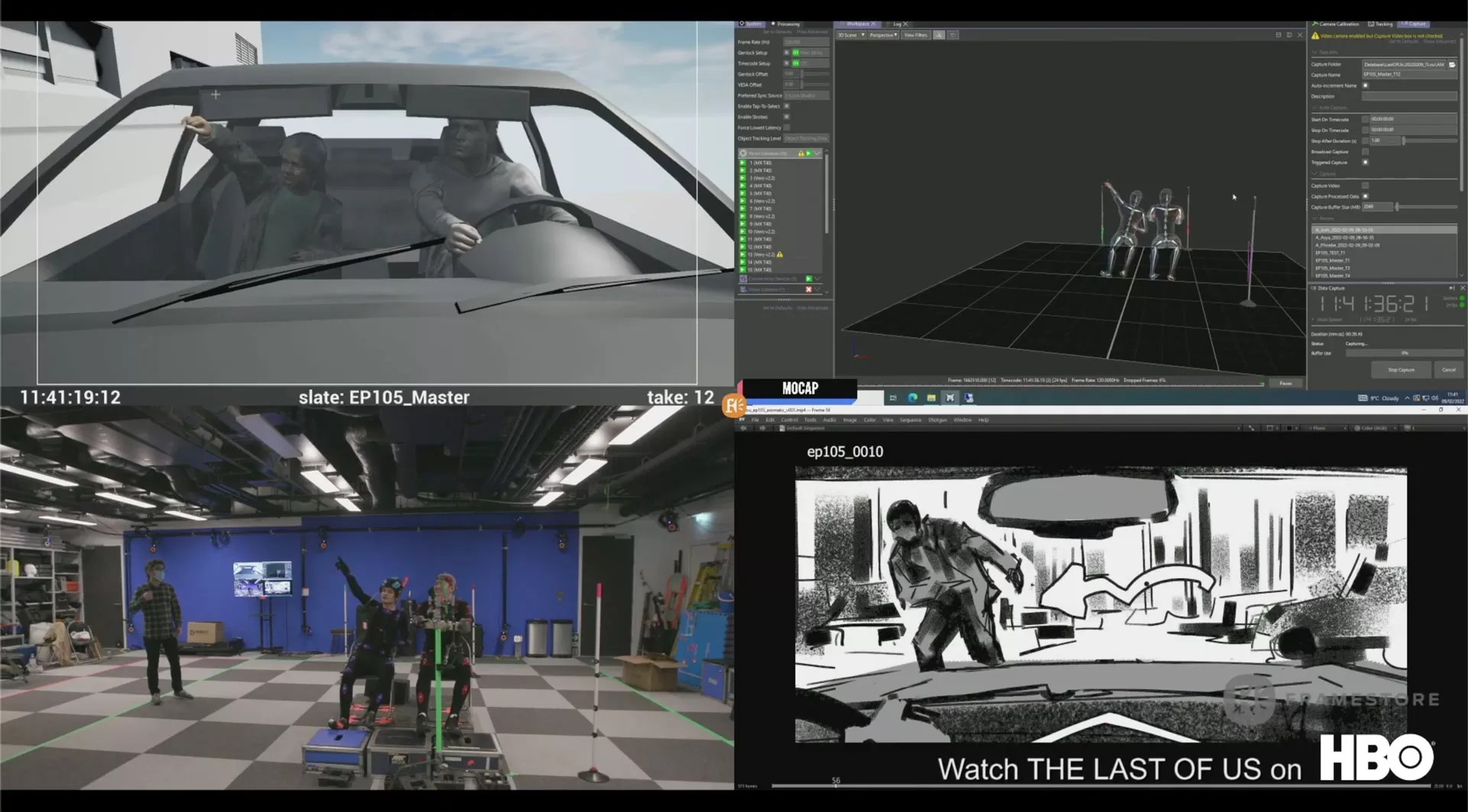Select EP105_Master_T3 in the review takes list
The width and height of the screenshot is (1468, 812).
[x=1334, y=268]
